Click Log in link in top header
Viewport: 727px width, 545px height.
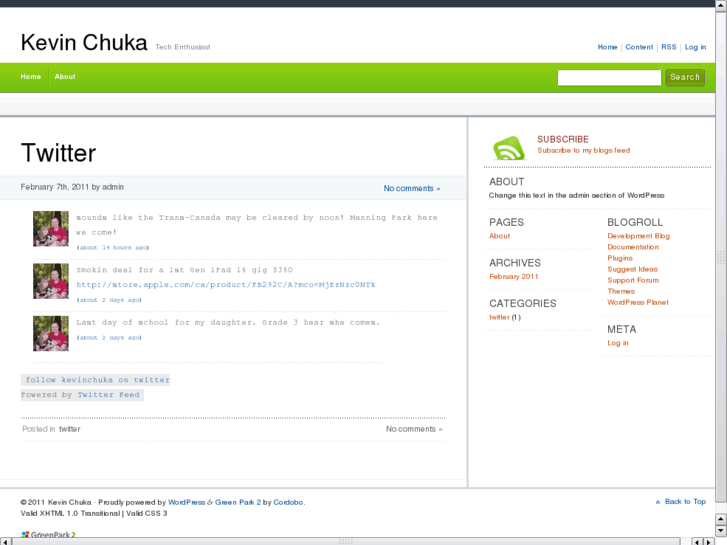695,47
